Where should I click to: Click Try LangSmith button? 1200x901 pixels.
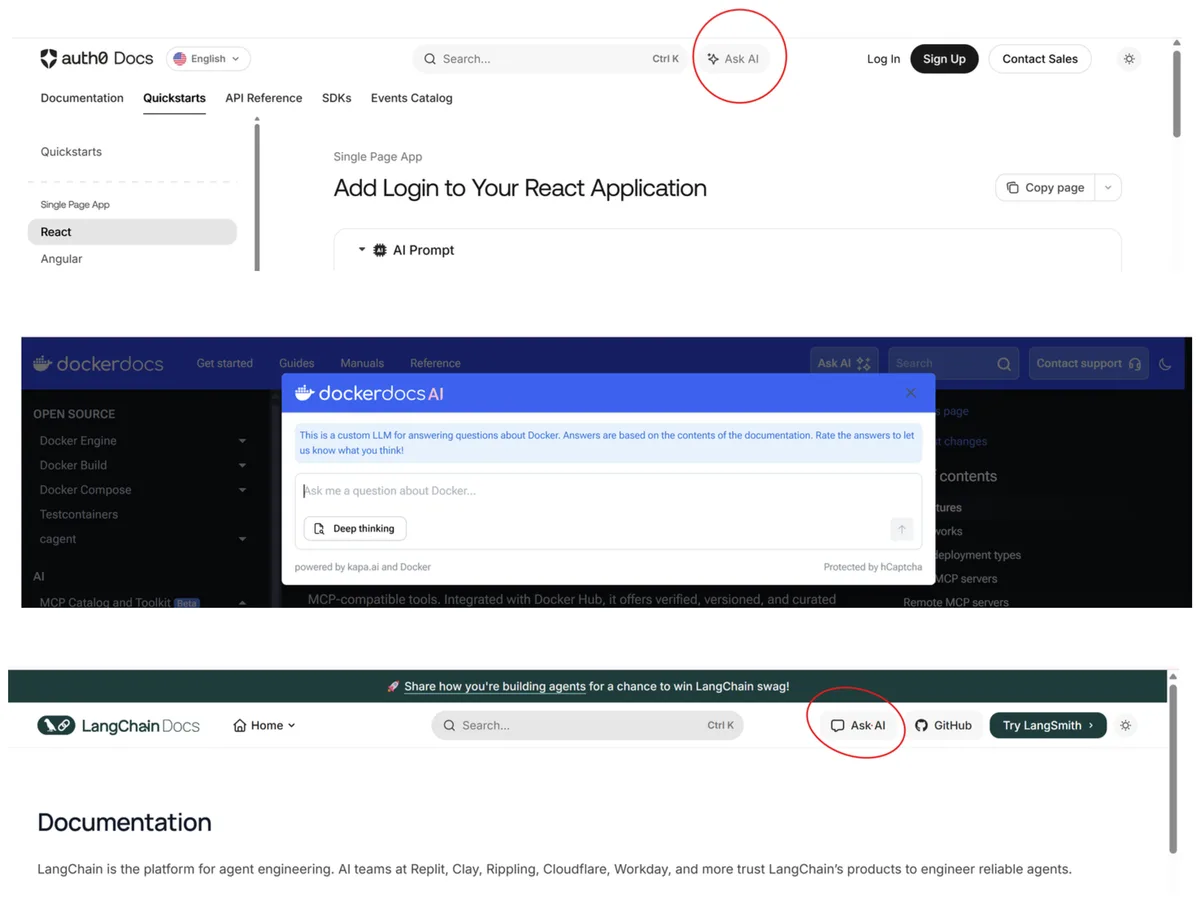[1048, 726]
